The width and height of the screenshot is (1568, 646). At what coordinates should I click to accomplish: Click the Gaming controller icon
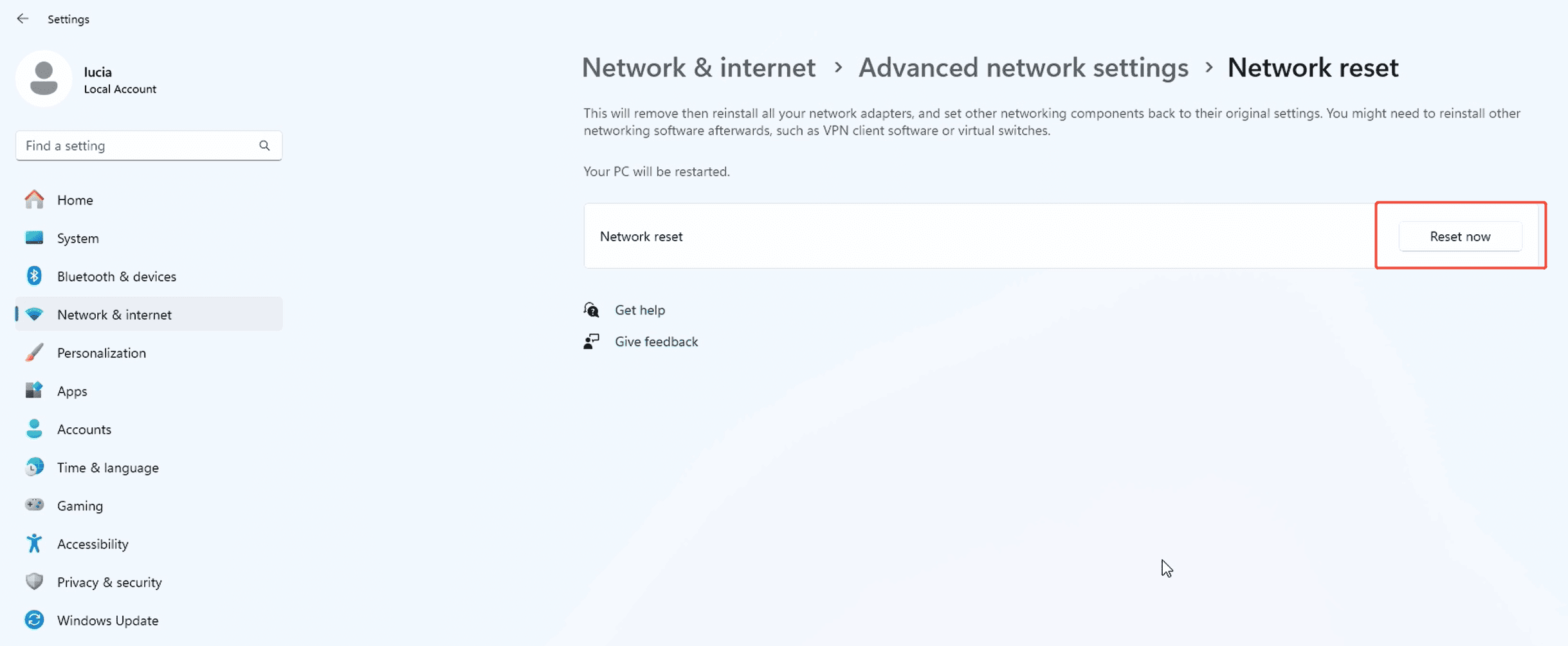tap(33, 505)
